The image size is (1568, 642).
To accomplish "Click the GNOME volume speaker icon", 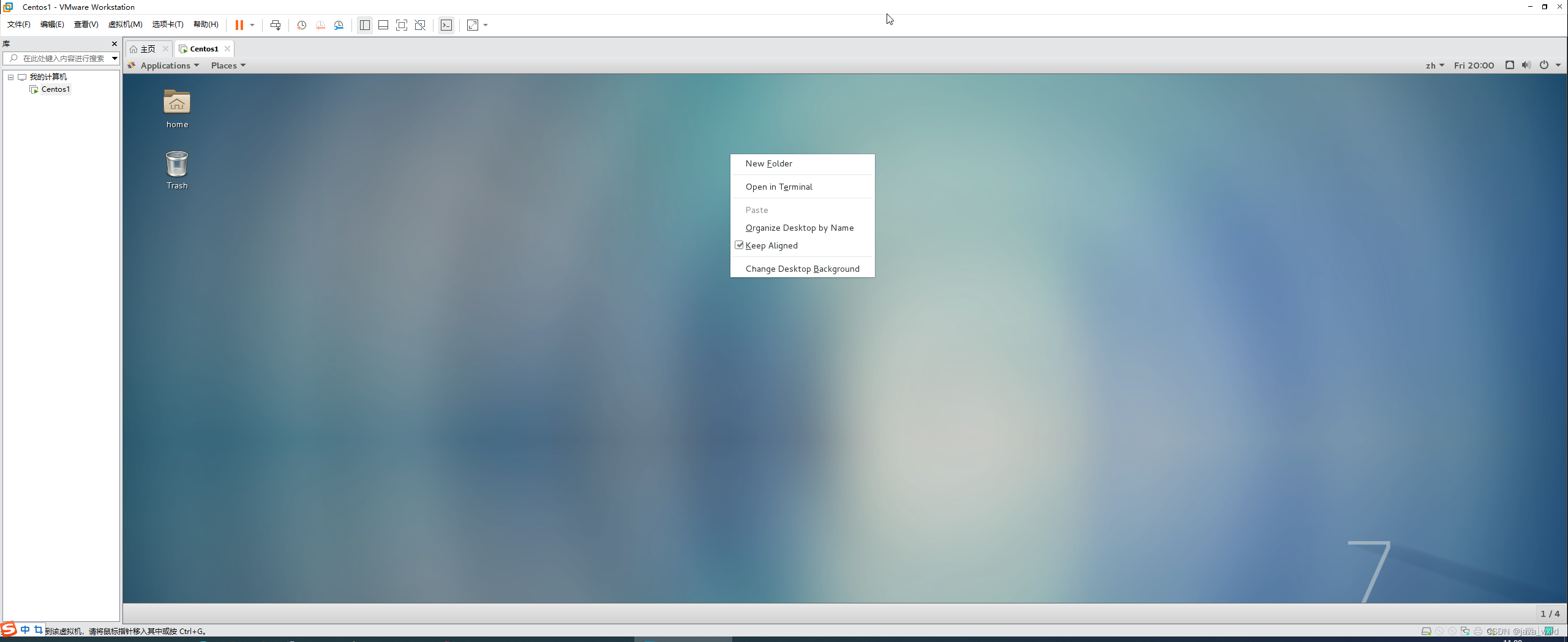I will click(1526, 65).
